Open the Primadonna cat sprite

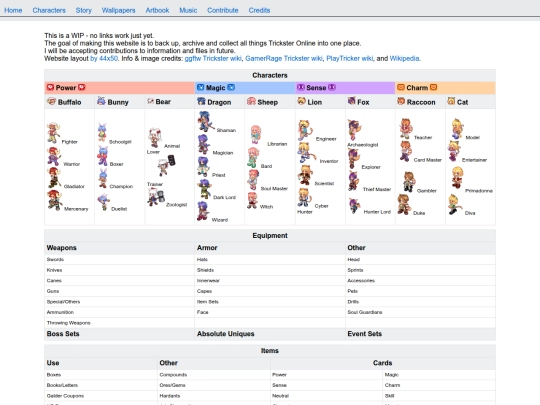(458, 178)
